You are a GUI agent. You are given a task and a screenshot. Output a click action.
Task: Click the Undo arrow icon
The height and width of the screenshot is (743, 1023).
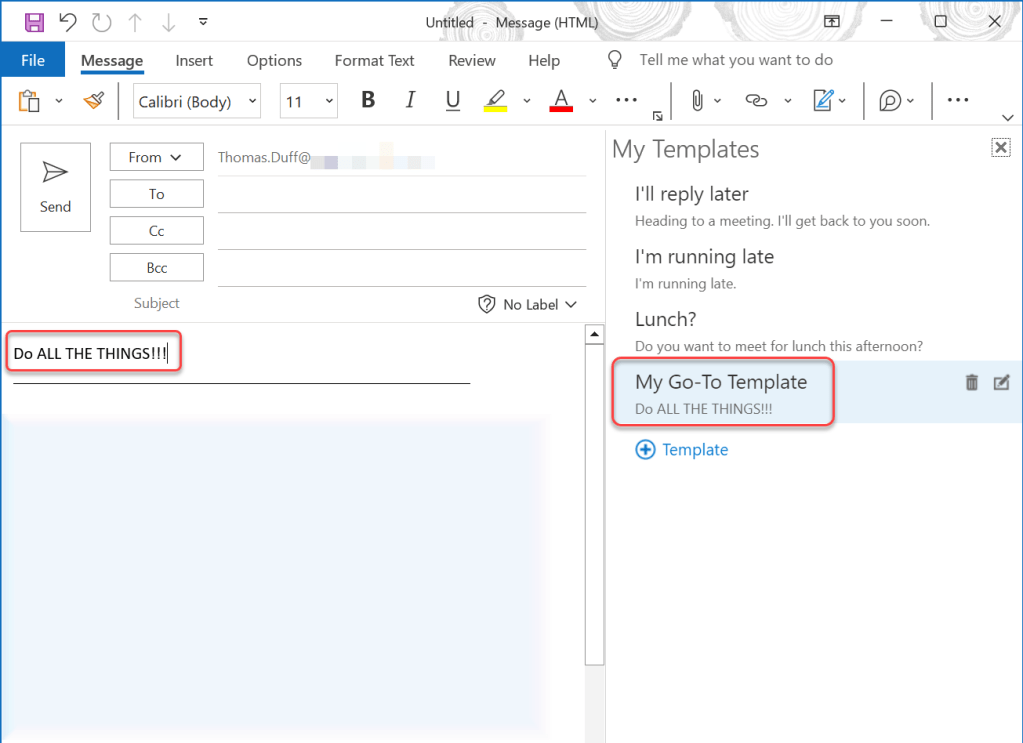(x=68, y=22)
